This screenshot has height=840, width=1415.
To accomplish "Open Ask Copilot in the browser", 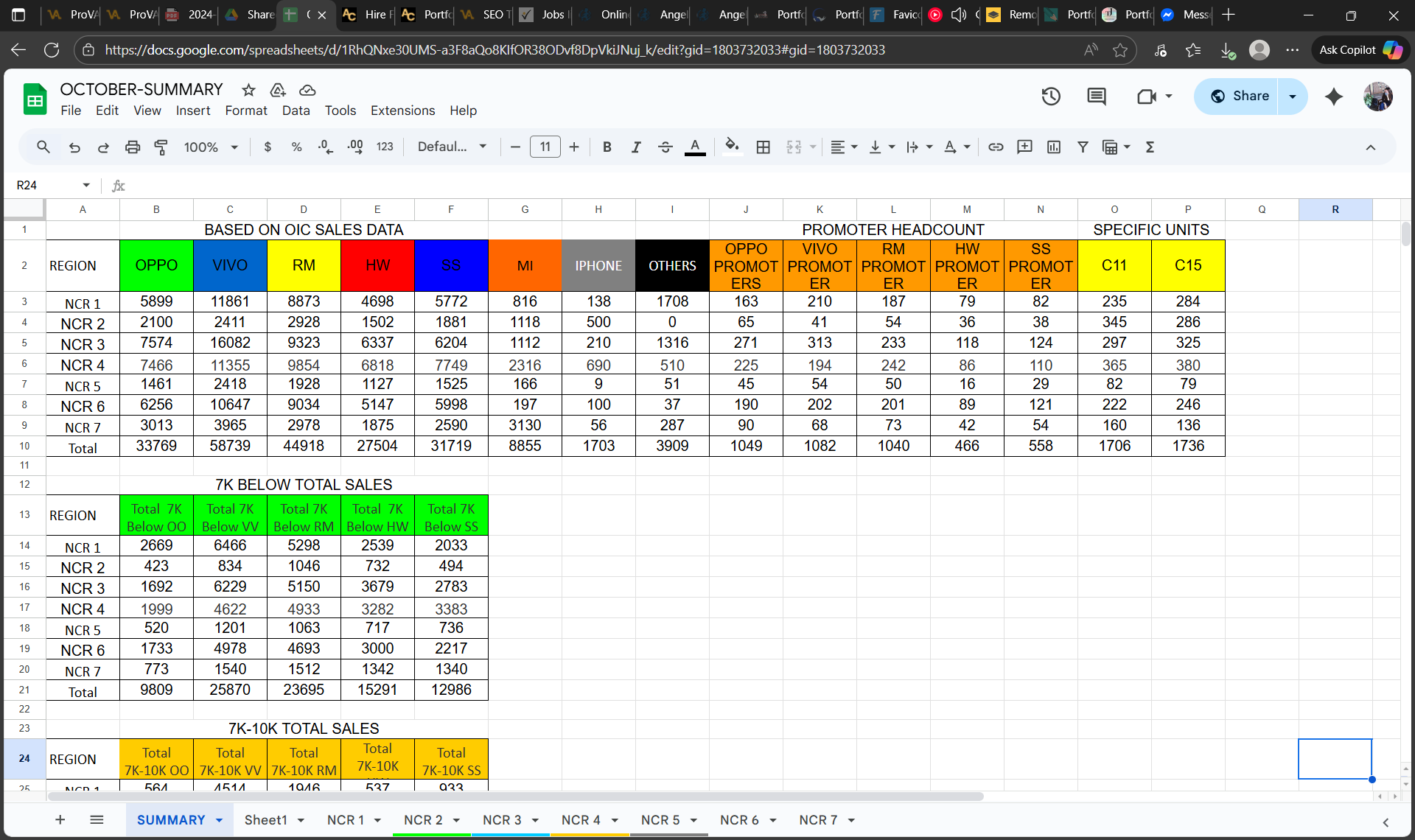I will tap(1360, 49).
